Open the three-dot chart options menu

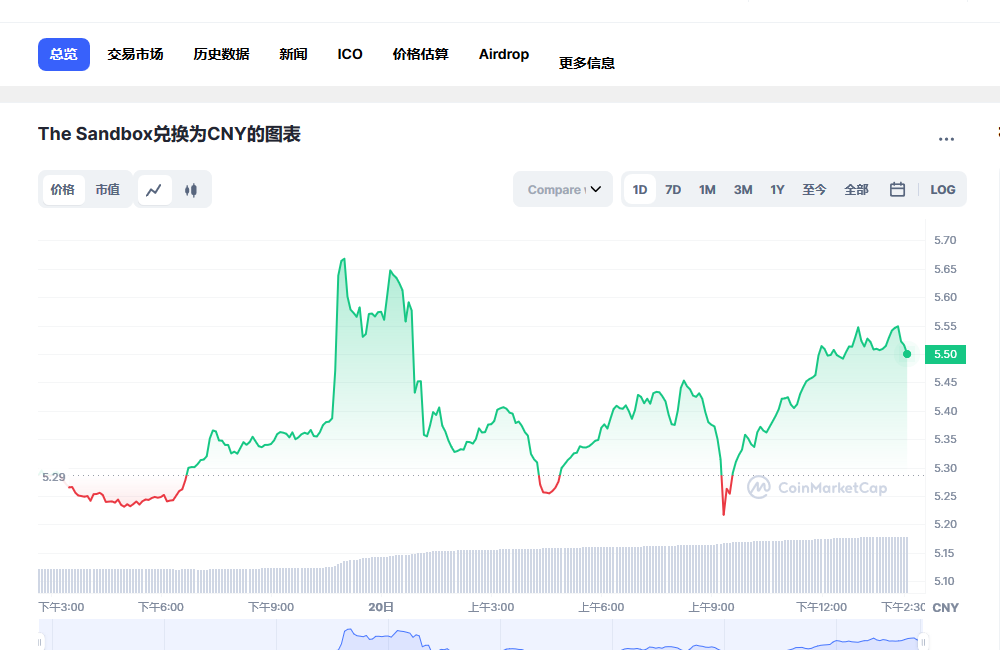pyautogui.click(x=946, y=138)
